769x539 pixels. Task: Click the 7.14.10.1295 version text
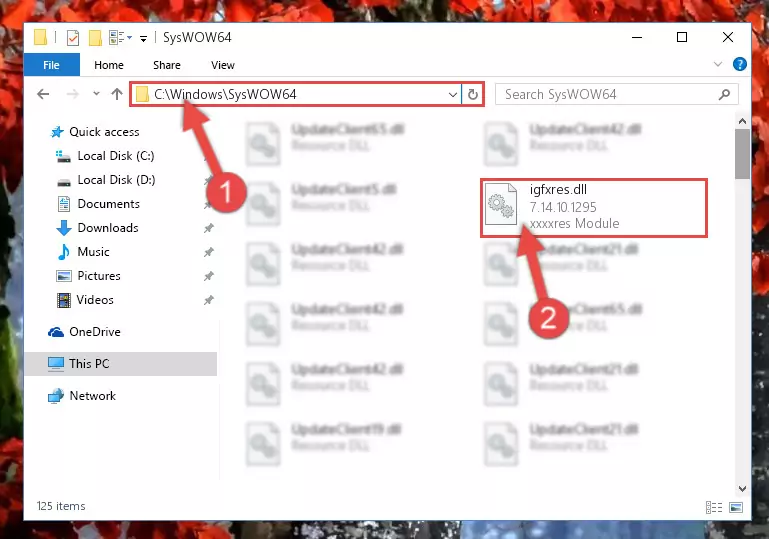(563, 207)
